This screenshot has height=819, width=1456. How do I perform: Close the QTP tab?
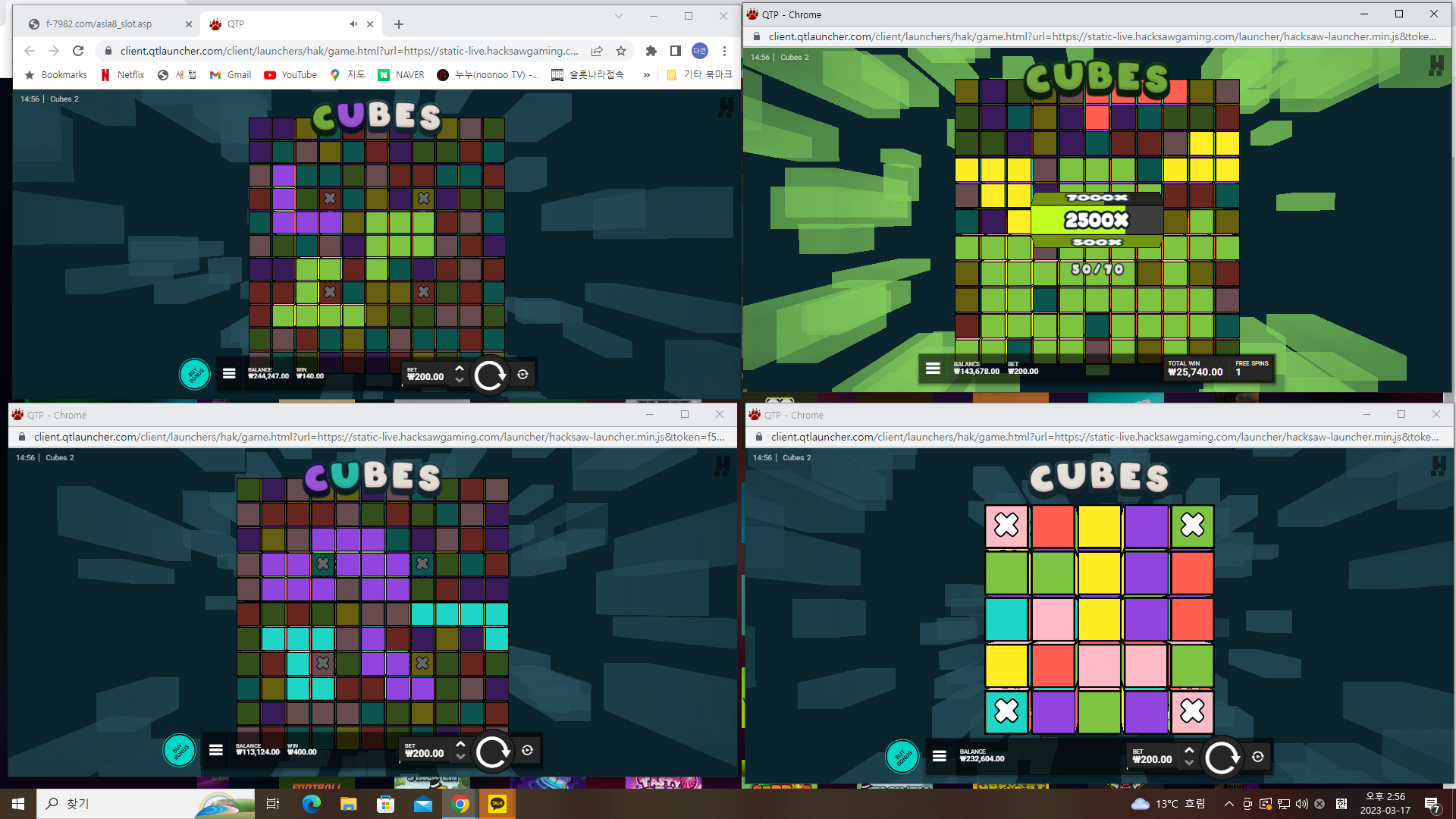click(x=370, y=24)
